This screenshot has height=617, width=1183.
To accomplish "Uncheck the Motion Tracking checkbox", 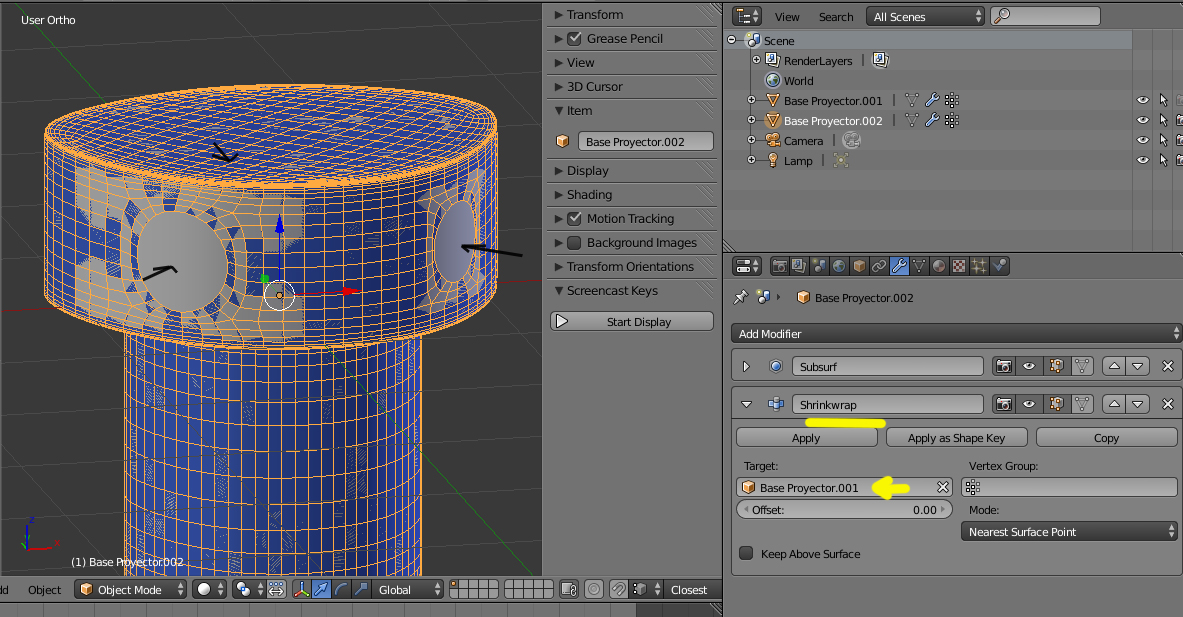I will pyautogui.click(x=574, y=219).
